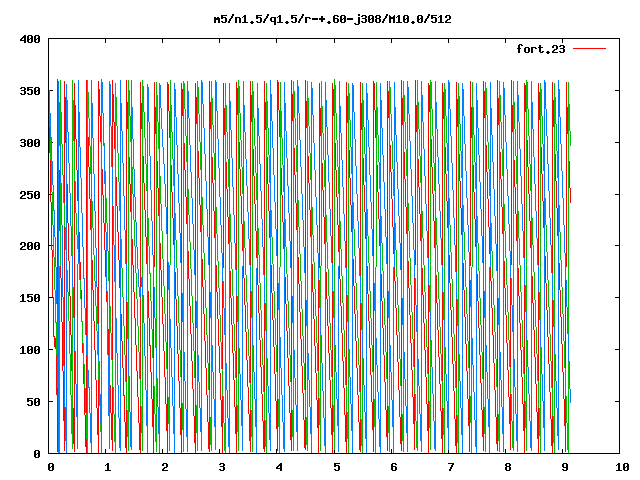
Task: Click the x-axis label 7
Action: [x=451, y=467]
